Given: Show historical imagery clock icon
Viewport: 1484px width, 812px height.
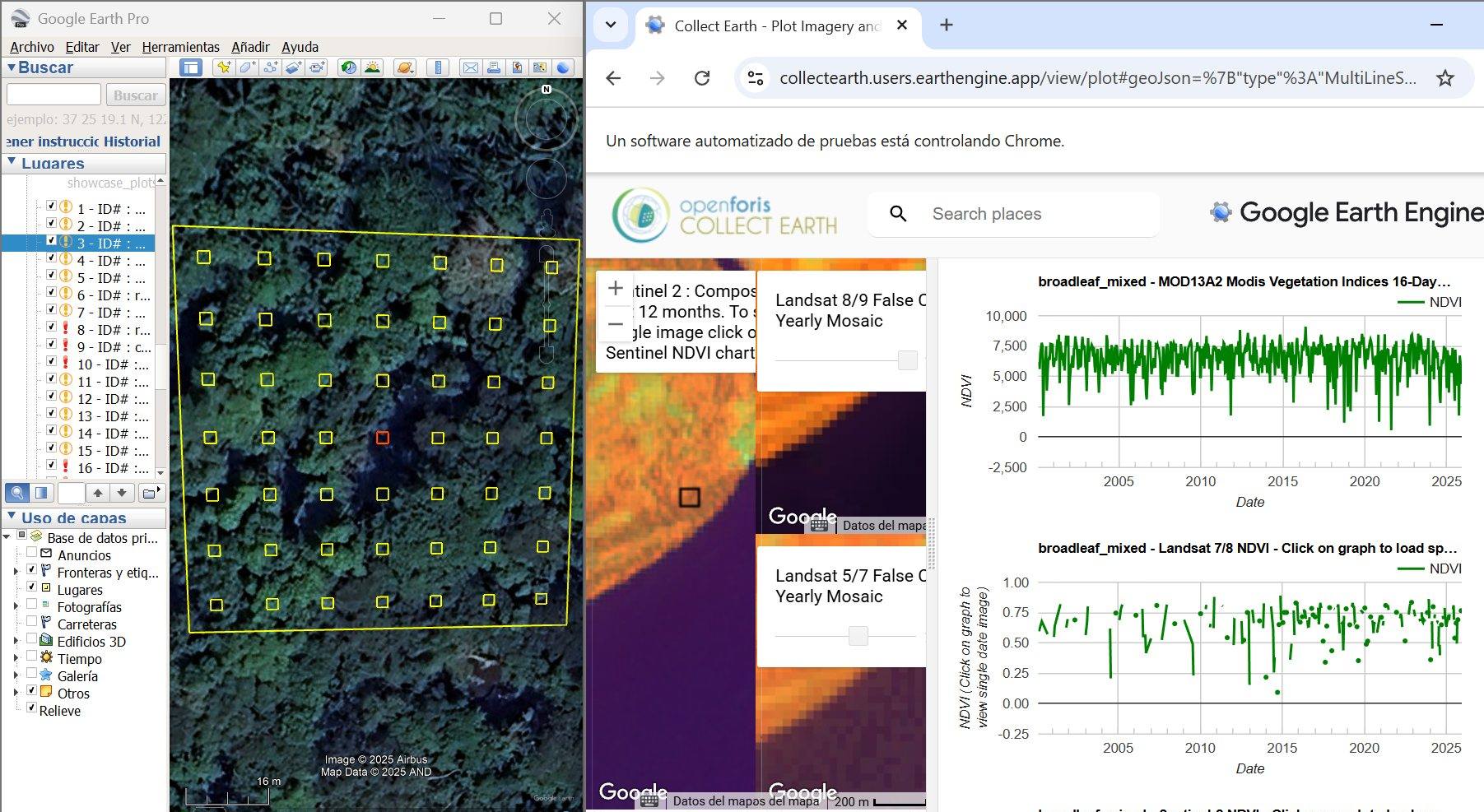Looking at the screenshot, I should (x=349, y=67).
